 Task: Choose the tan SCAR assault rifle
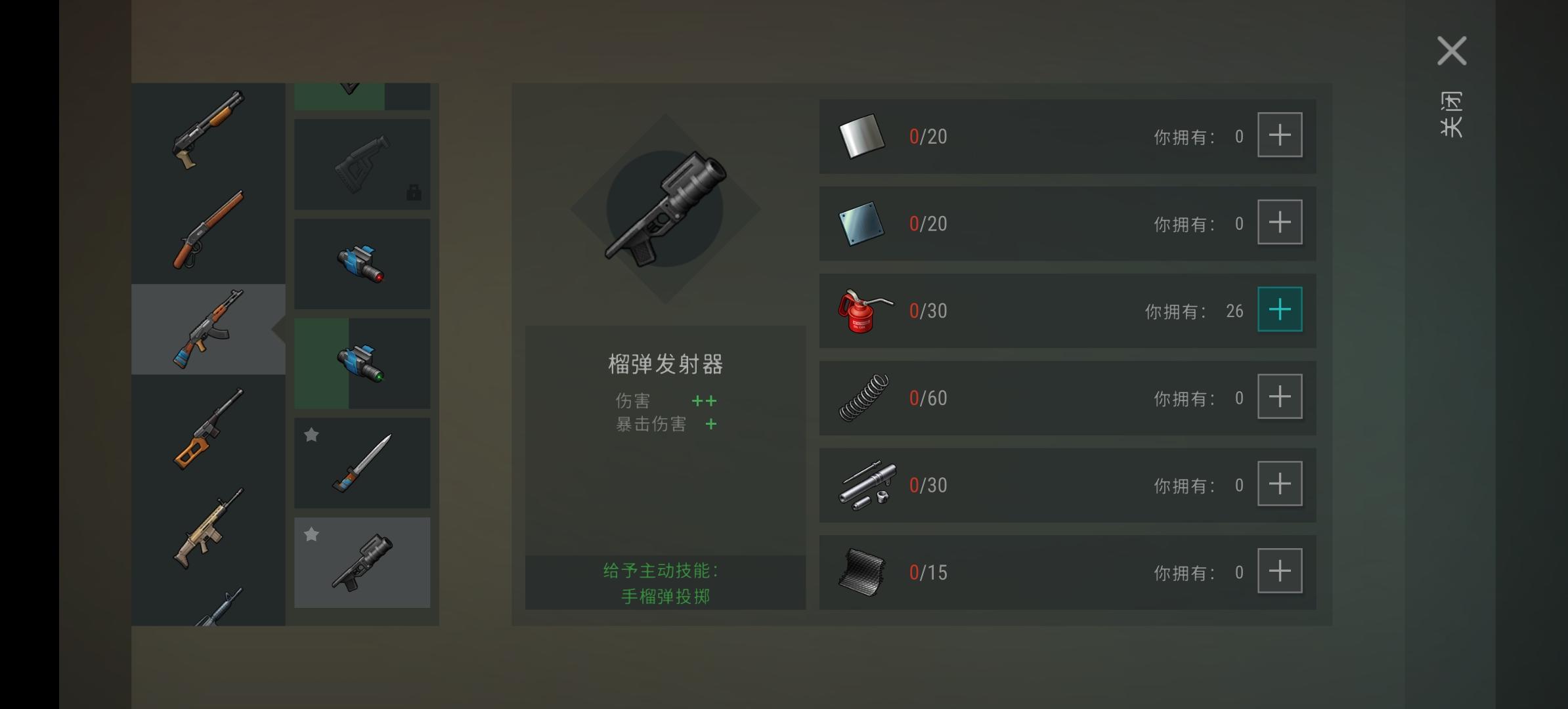[208, 528]
